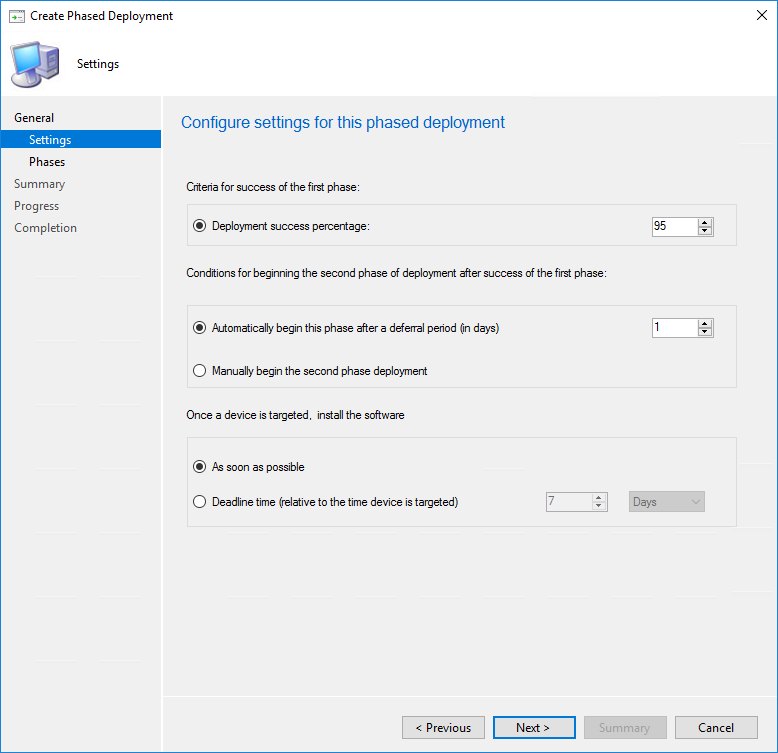Select Deployment success percentage radio button
The image size is (778, 753).
coord(199,226)
